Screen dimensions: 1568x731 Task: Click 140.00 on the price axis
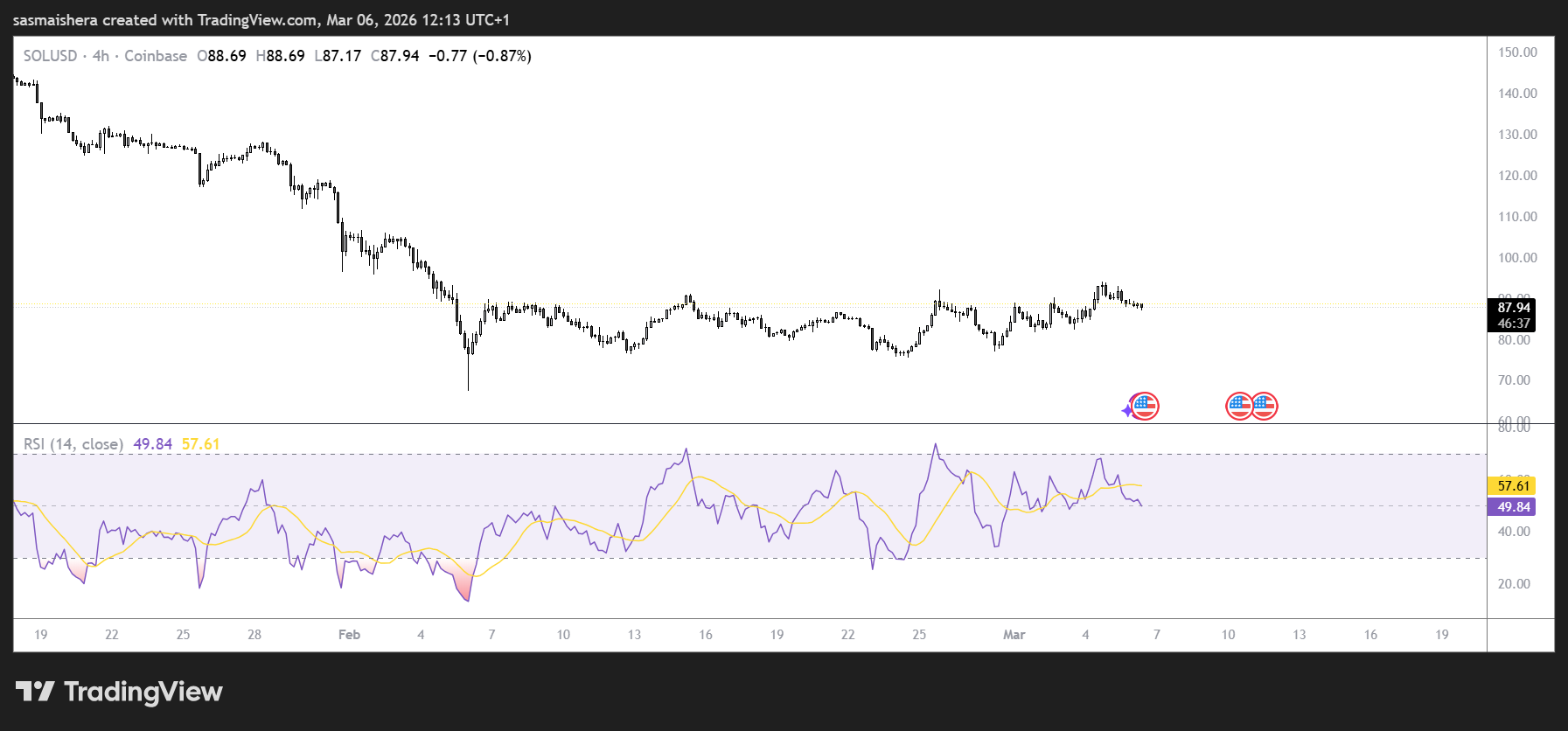pos(1517,94)
